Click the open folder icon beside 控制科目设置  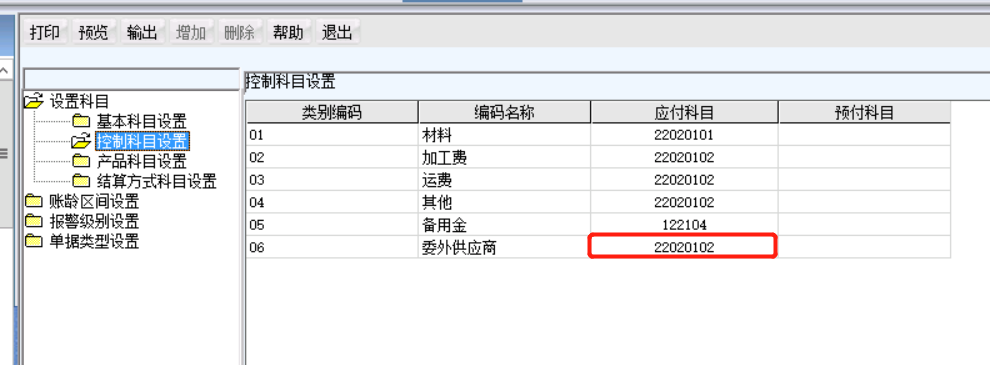click(81, 141)
